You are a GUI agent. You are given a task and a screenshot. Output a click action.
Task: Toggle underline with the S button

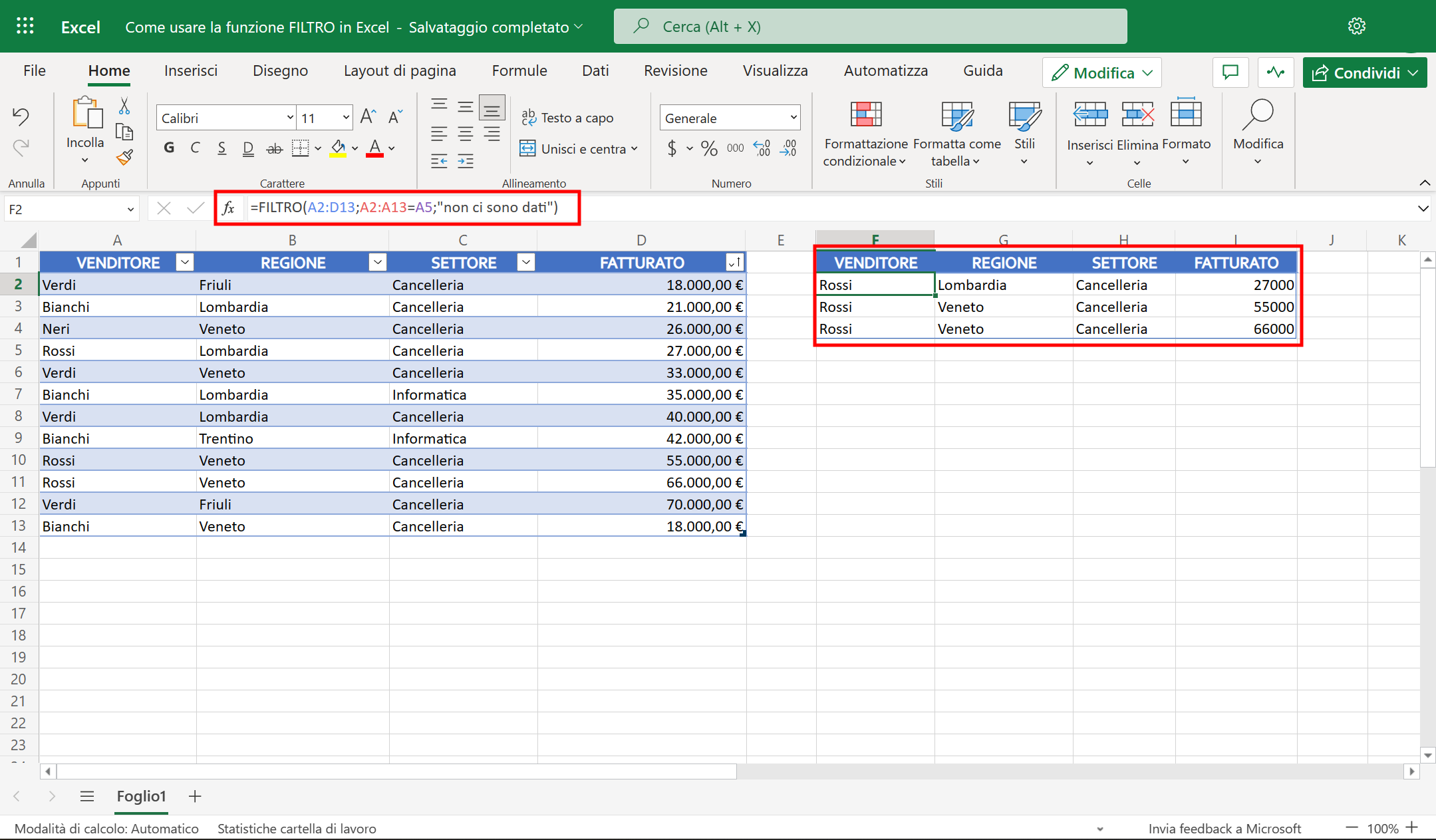point(221,148)
